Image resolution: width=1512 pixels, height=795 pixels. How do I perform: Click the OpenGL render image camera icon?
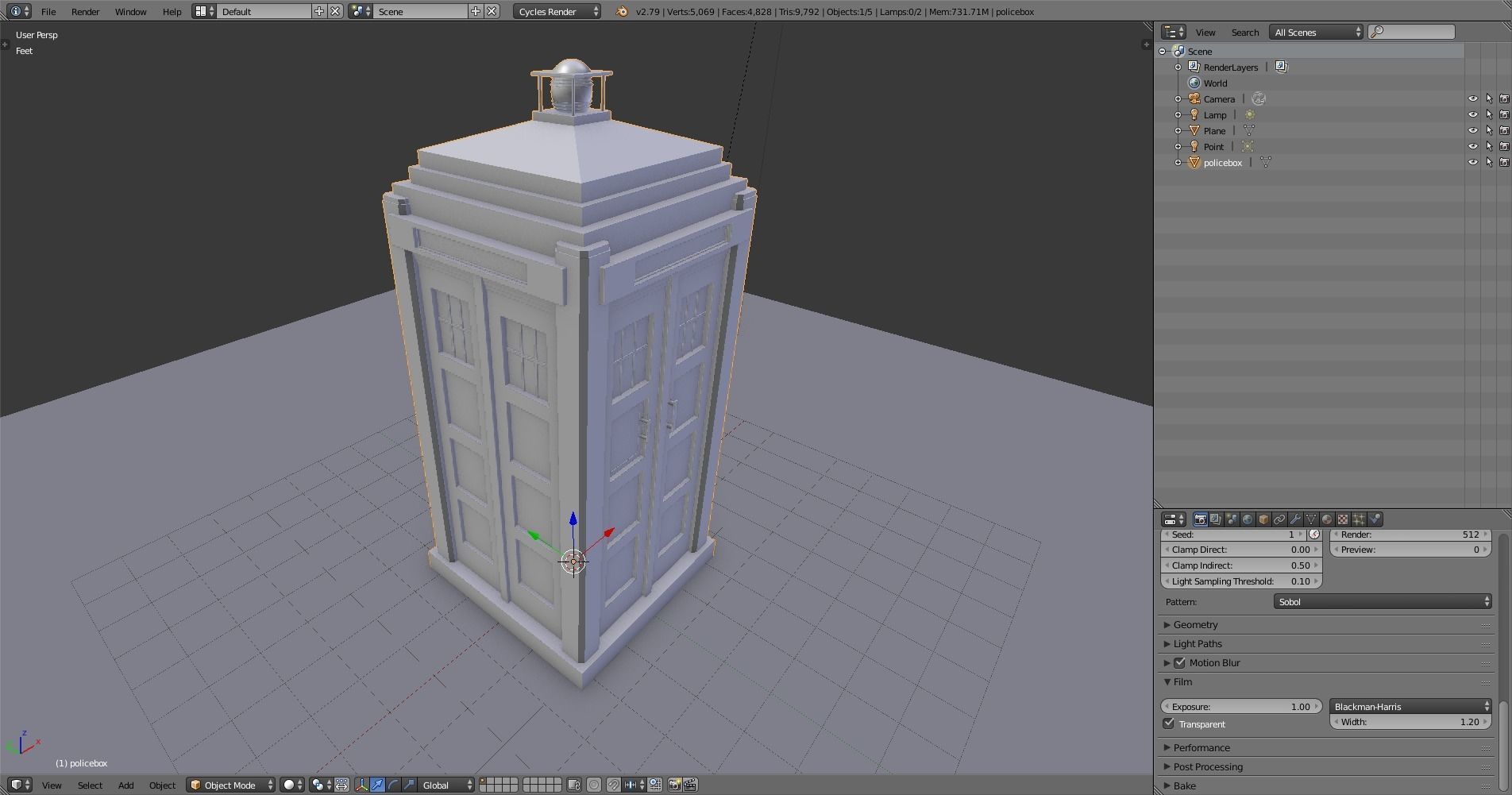click(x=674, y=785)
